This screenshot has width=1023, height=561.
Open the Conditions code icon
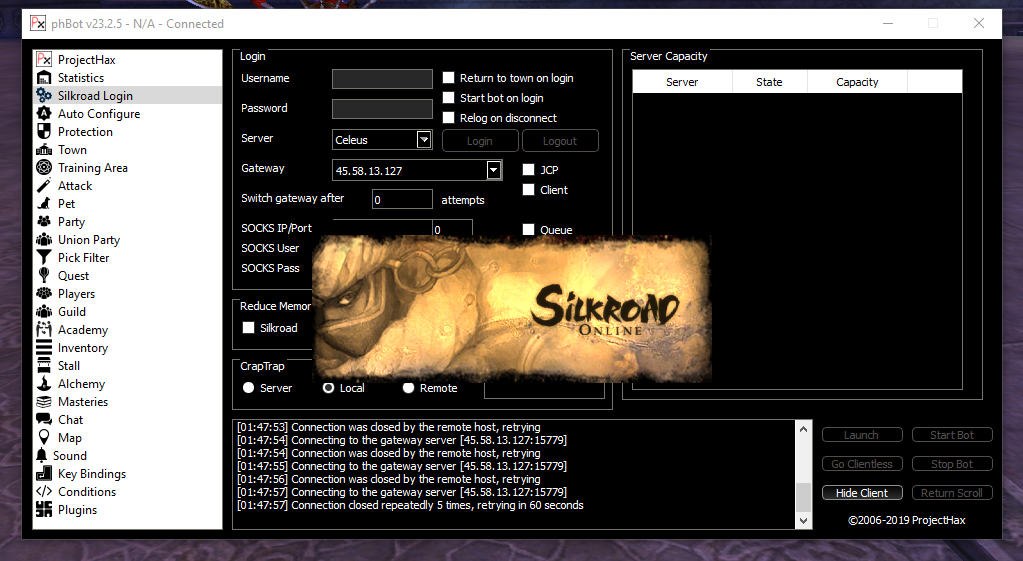[x=43, y=492]
